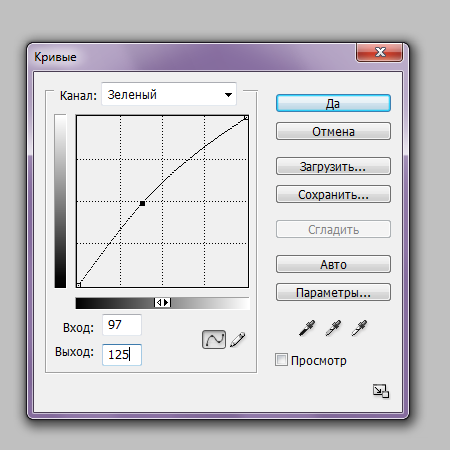Viewport: 450px width, 450px height.
Task: Switch to the pencil draw-curve tool
Action: coord(238,340)
